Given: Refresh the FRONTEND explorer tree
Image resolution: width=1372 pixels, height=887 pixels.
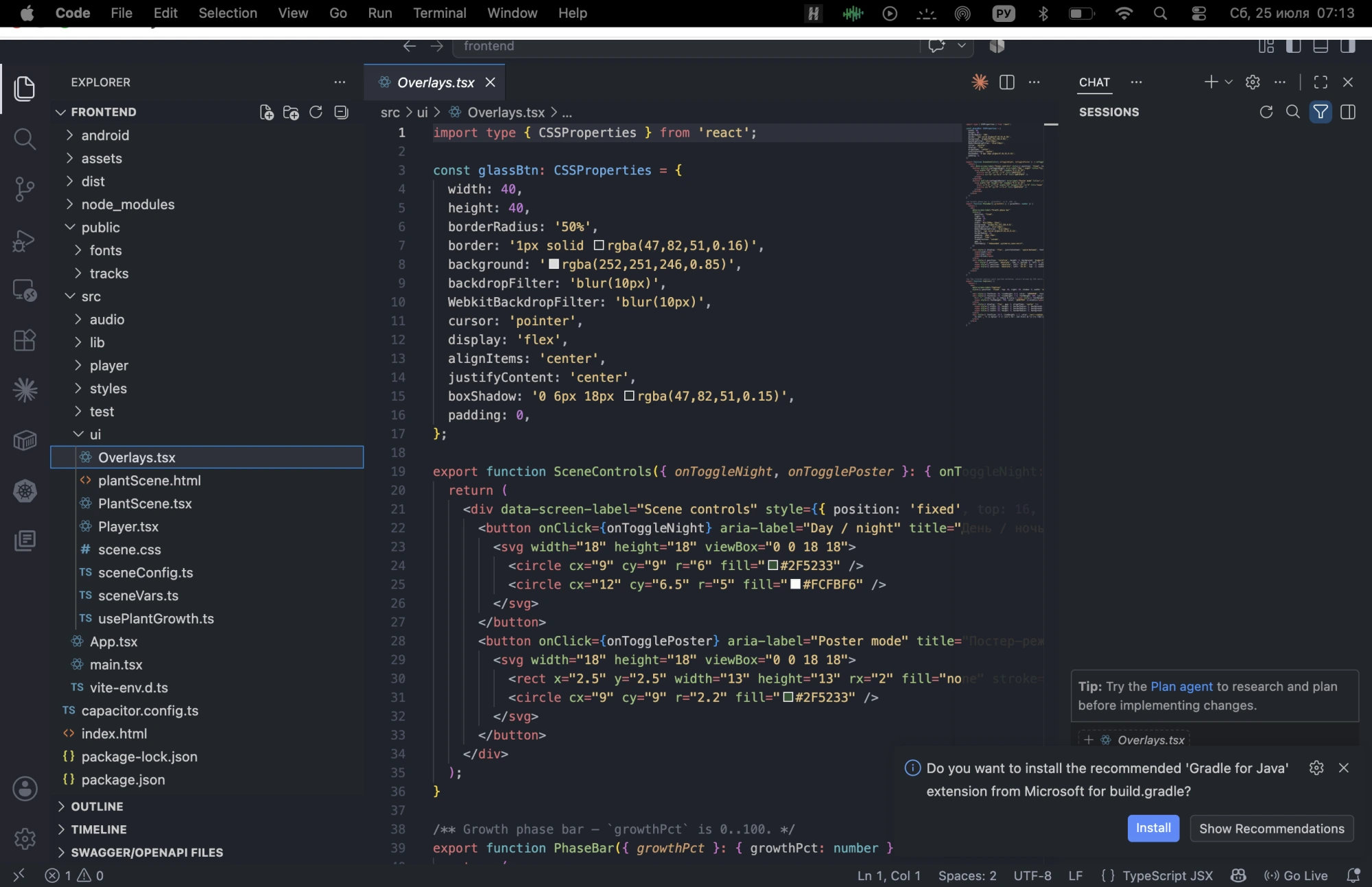Looking at the screenshot, I should (x=316, y=112).
